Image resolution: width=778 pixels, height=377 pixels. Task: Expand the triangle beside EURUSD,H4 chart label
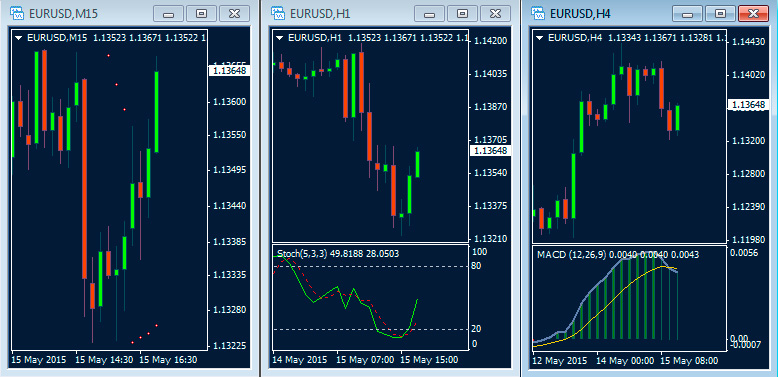click(539, 37)
